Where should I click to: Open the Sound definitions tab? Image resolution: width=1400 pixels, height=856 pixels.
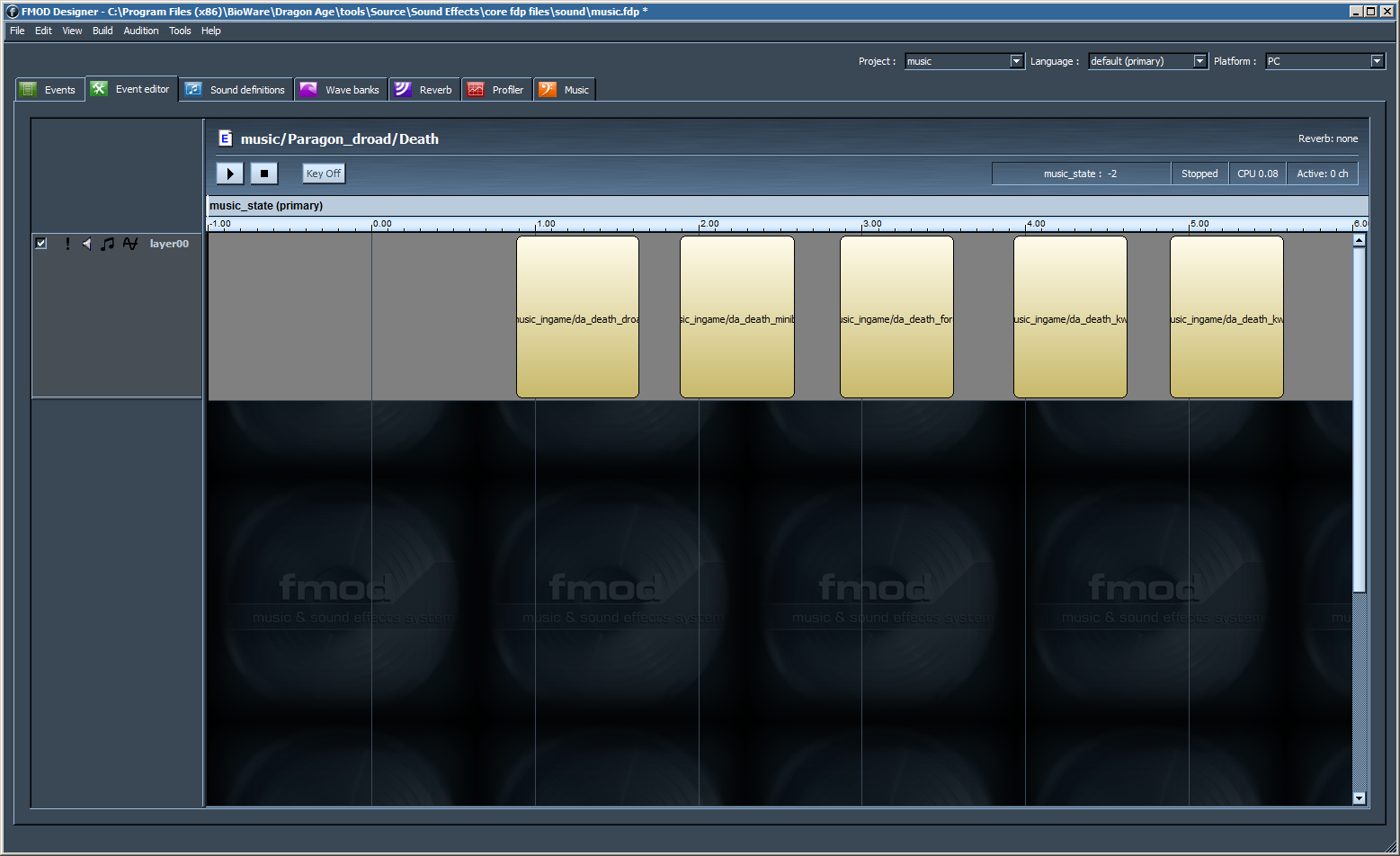236,90
